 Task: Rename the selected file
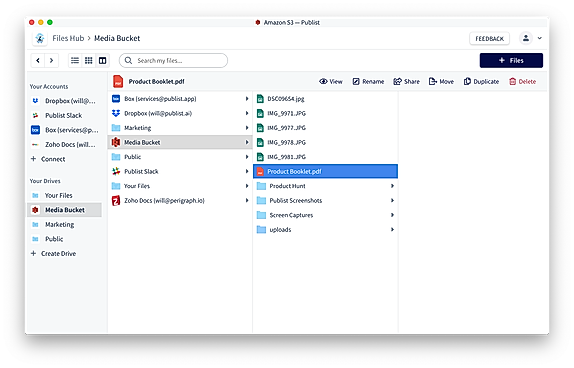[368, 81]
